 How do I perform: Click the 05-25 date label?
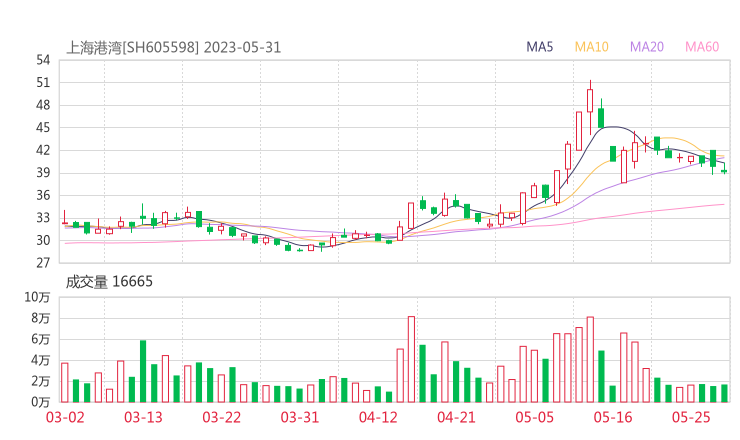click(691, 417)
